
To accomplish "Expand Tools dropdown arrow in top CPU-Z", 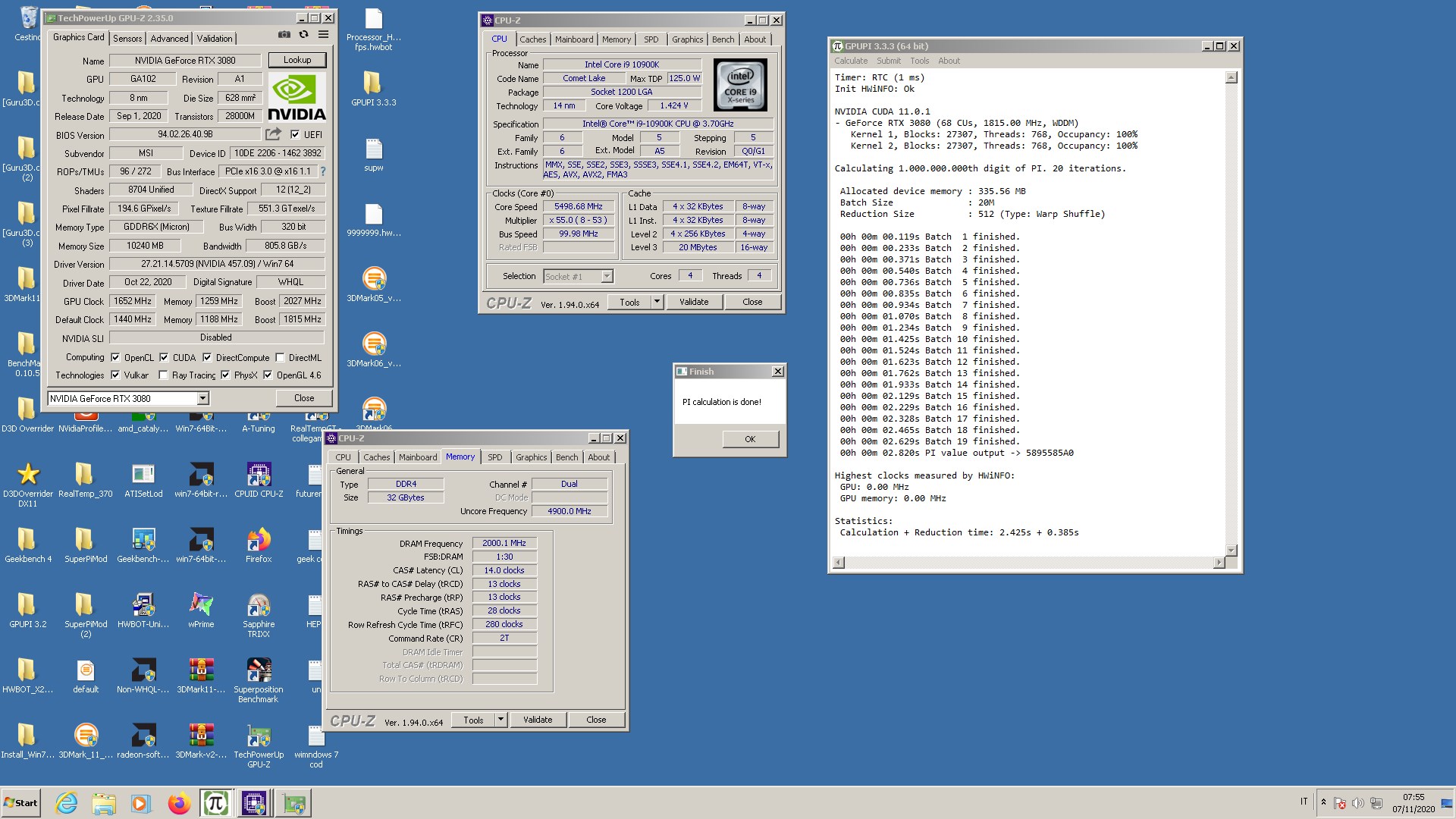I will 657,302.
